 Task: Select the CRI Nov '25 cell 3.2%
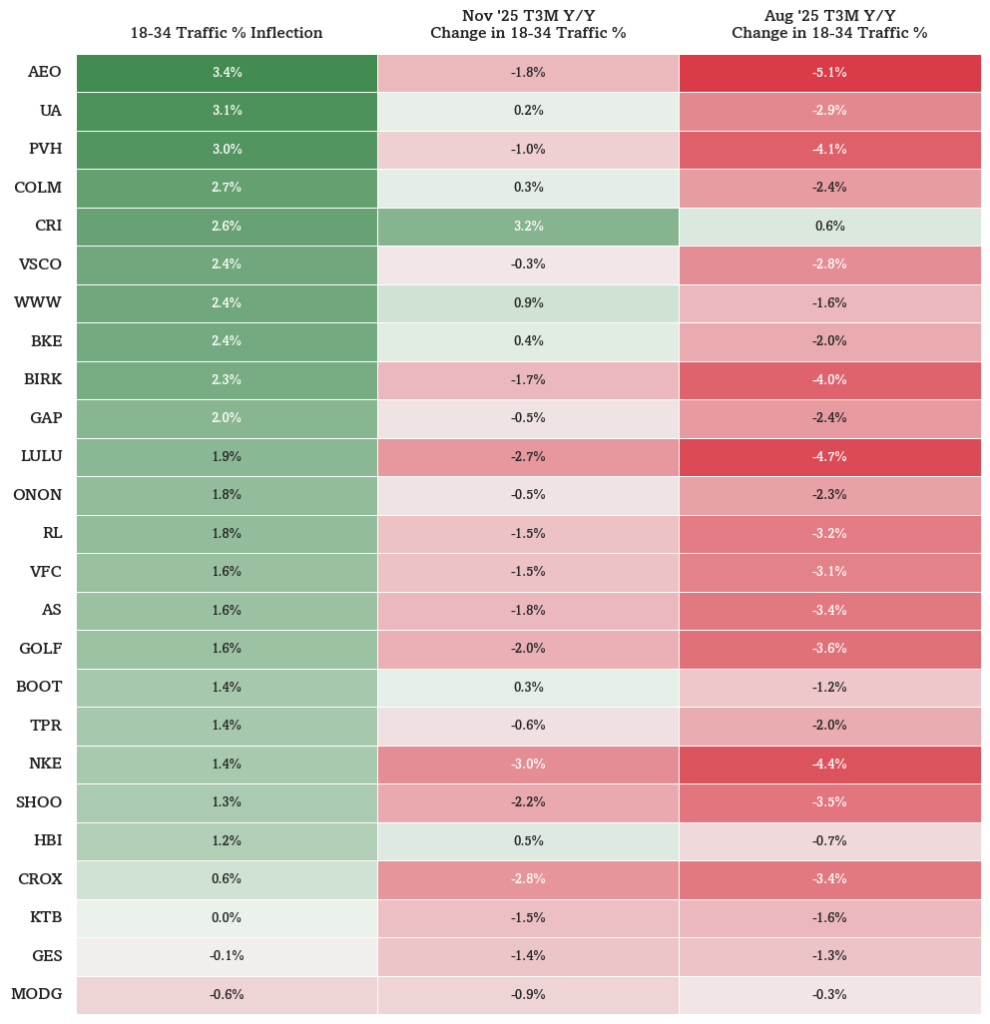(528, 226)
